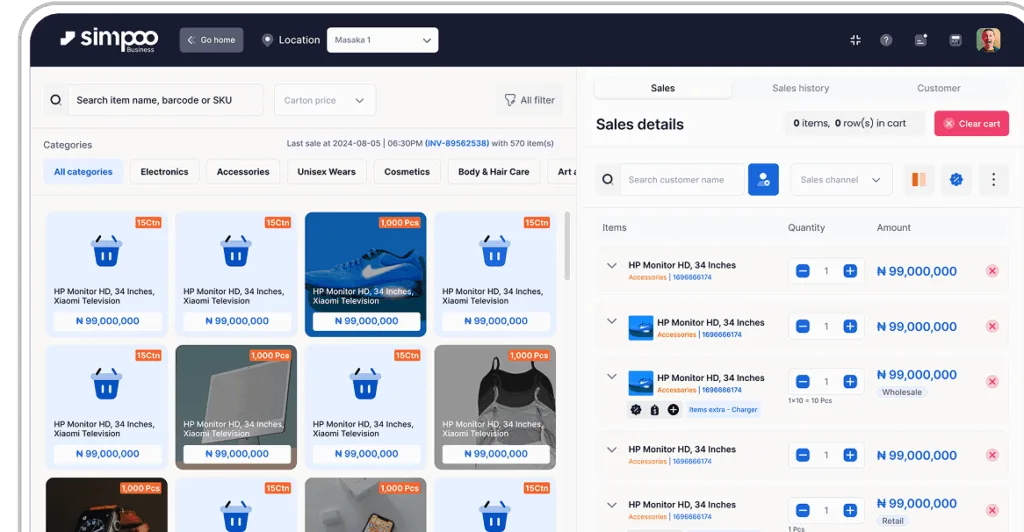Click the Clear cart button
This screenshot has height=532, width=1024.
(971, 123)
